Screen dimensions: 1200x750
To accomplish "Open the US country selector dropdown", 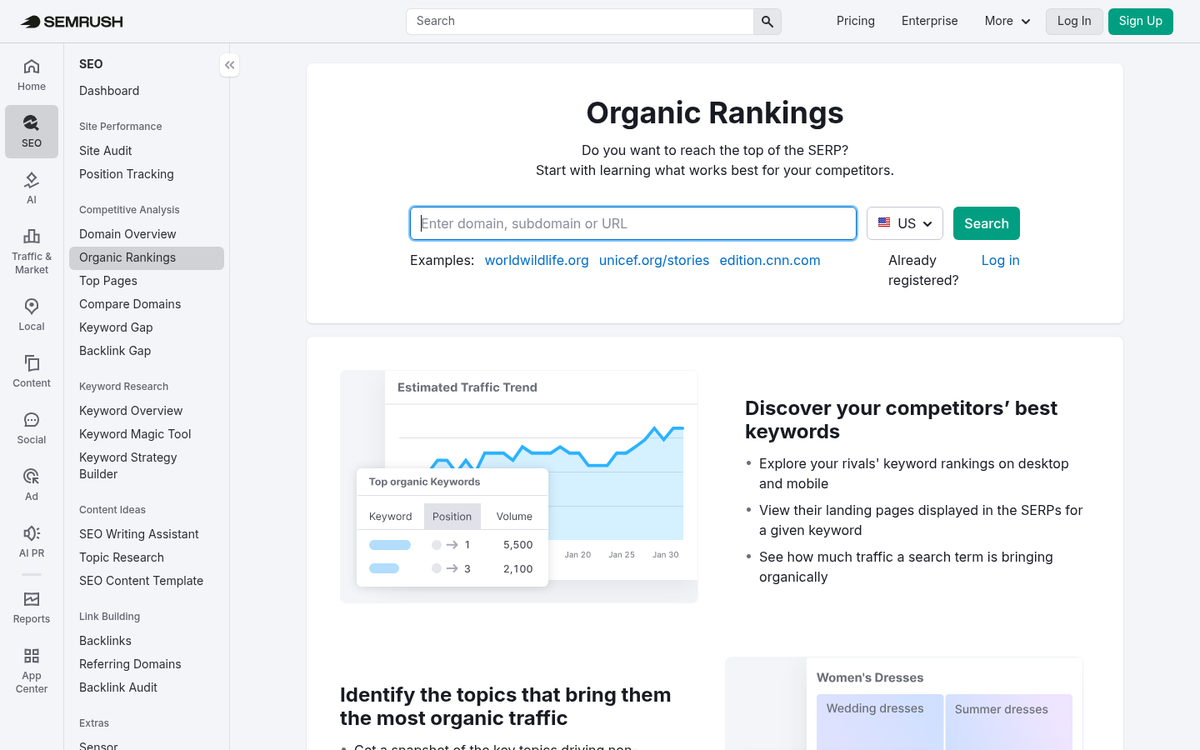I will (x=904, y=223).
